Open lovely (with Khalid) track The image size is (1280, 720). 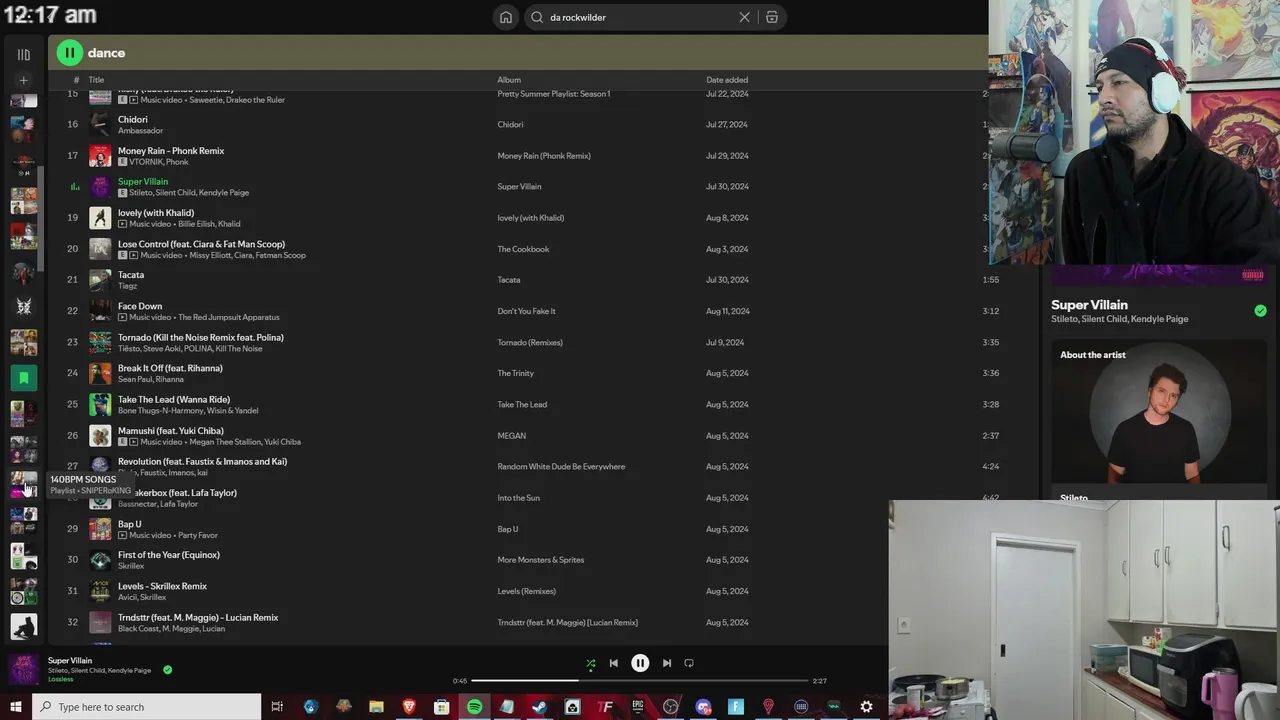pyautogui.click(x=156, y=213)
